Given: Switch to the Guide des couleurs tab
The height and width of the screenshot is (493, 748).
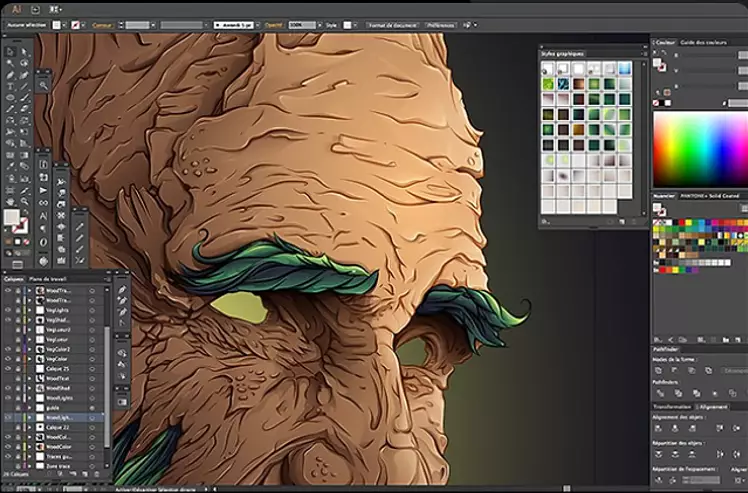Looking at the screenshot, I should pyautogui.click(x=702, y=42).
